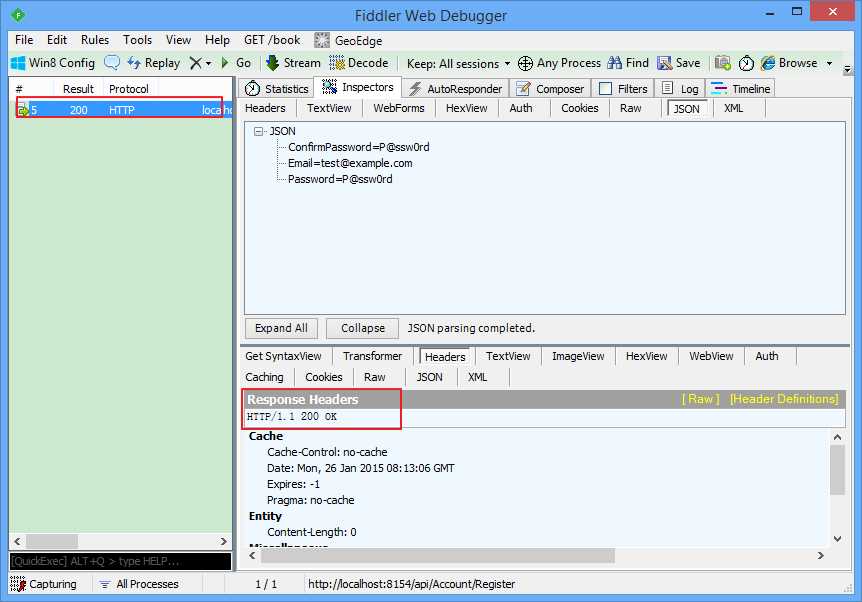Toggle Capturing in status bar
This screenshot has width=862, height=602.
tap(43, 584)
